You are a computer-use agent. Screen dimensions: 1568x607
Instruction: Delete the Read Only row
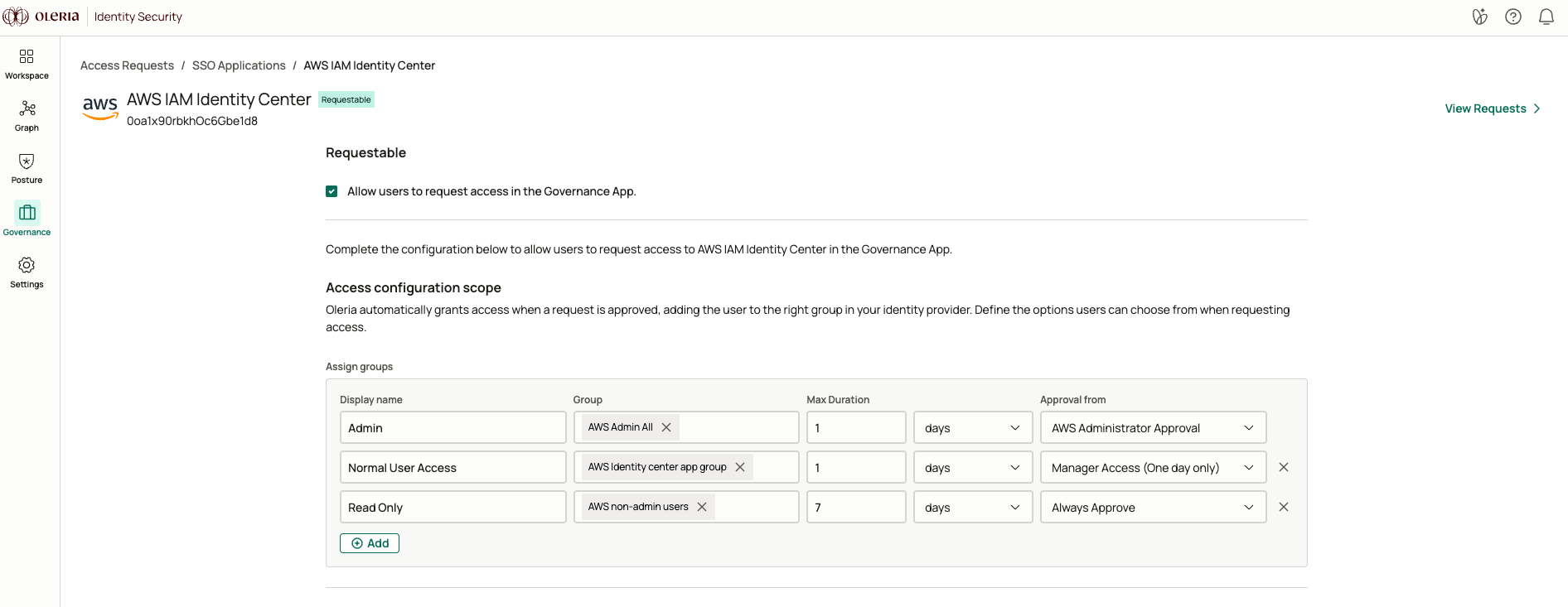1284,507
